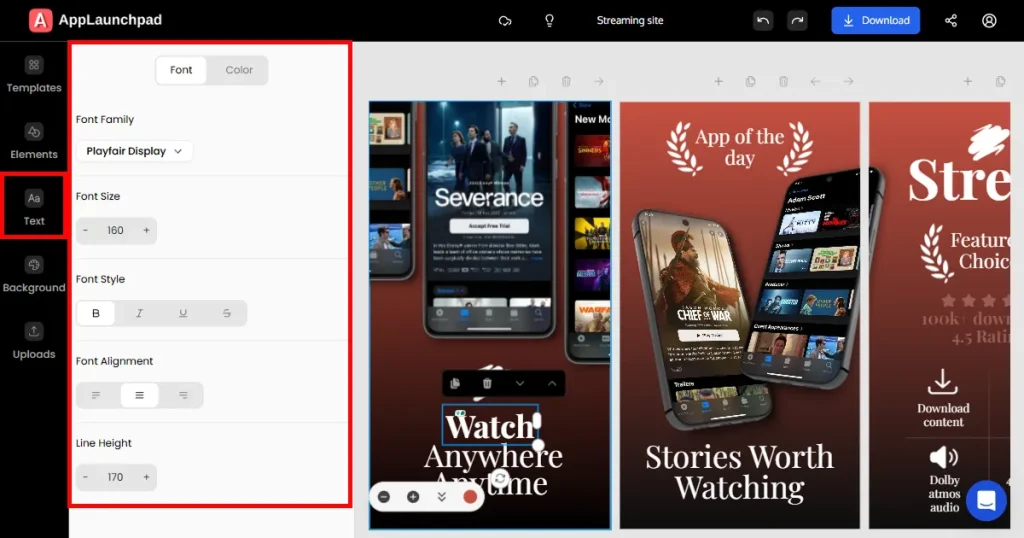Align text to the right
The width and height of the screenshot is (1024, 538).
183,395
